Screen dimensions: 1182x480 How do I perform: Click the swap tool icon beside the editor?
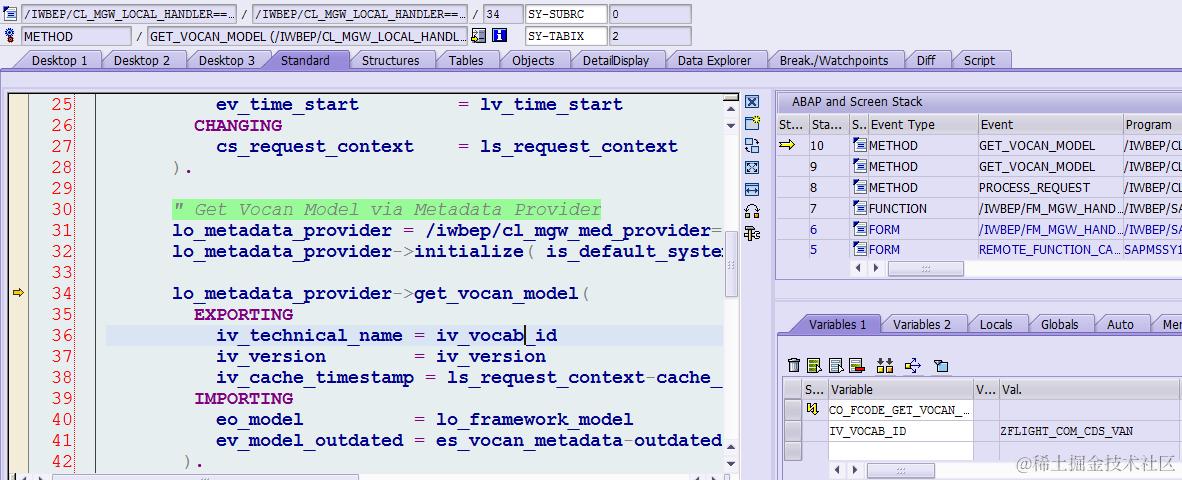coord(752,145)
